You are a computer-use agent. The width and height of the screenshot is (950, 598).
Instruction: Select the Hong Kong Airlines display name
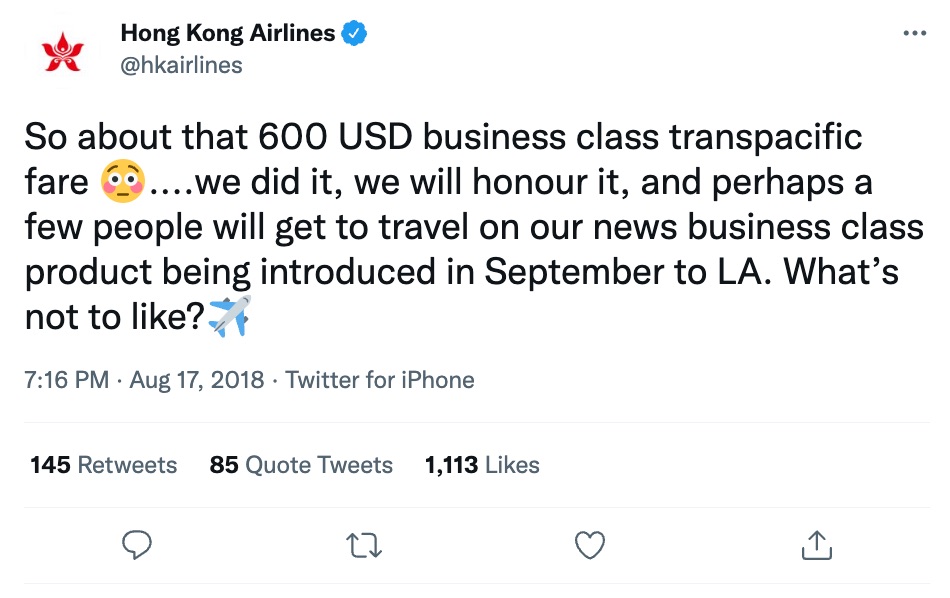(x=228, y=31)
